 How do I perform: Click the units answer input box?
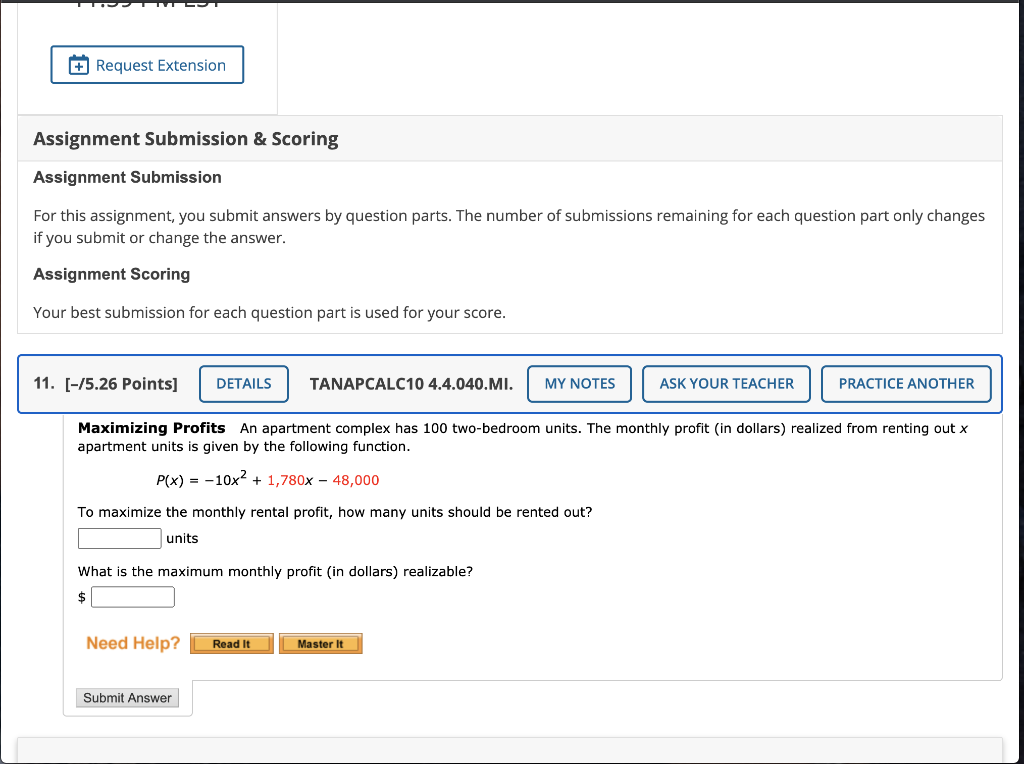pyautogui.click(x=119, y=538)
